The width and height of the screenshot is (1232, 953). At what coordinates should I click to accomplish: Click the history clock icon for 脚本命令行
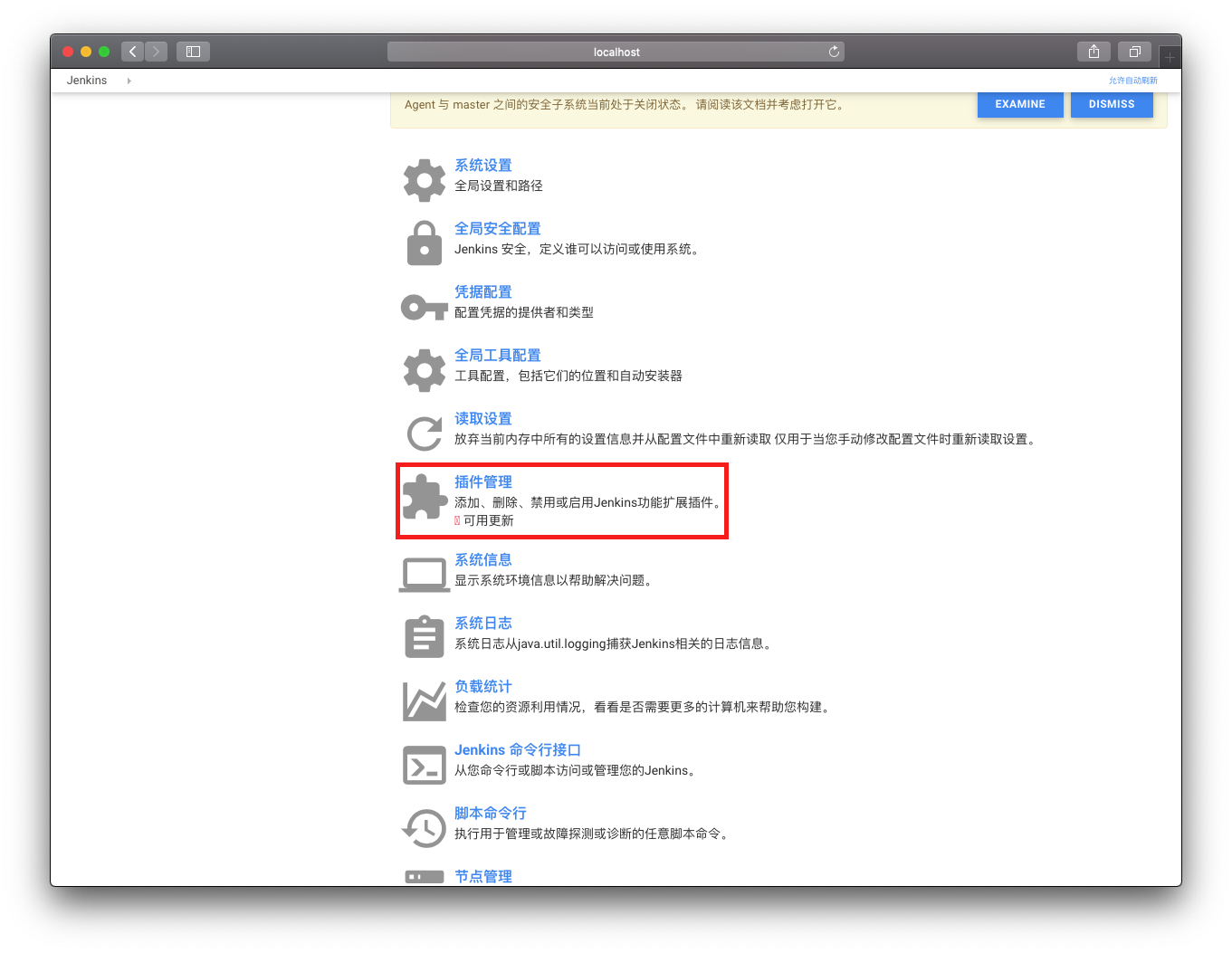tap(424, 828)
